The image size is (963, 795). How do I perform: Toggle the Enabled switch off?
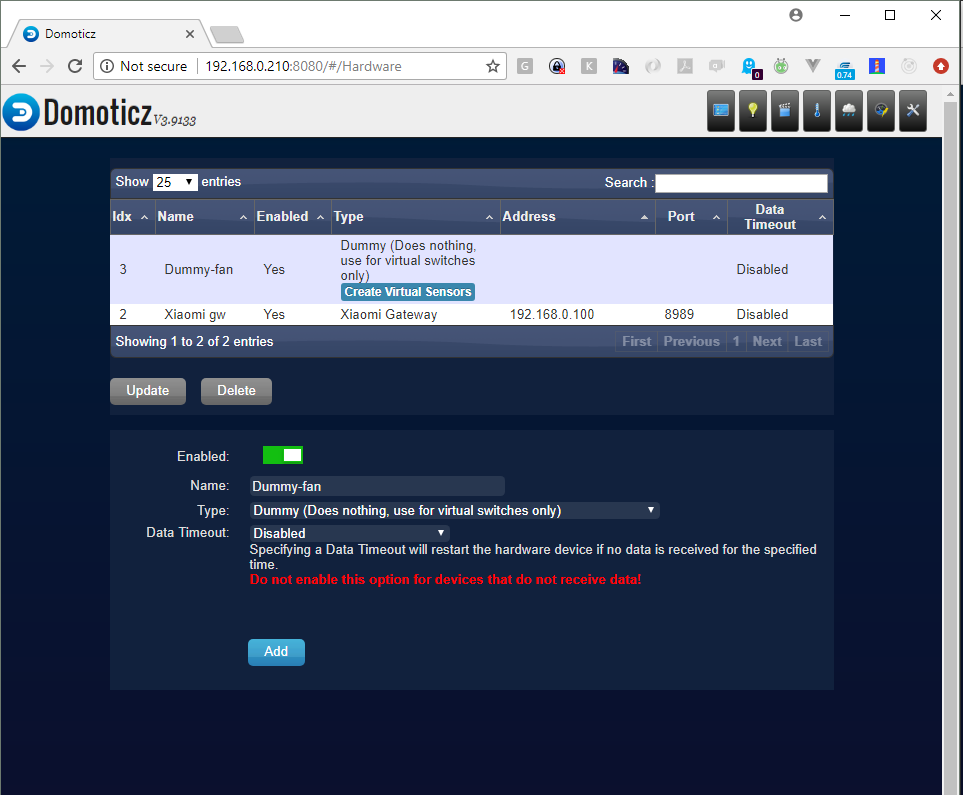click(x=283, y=455)
